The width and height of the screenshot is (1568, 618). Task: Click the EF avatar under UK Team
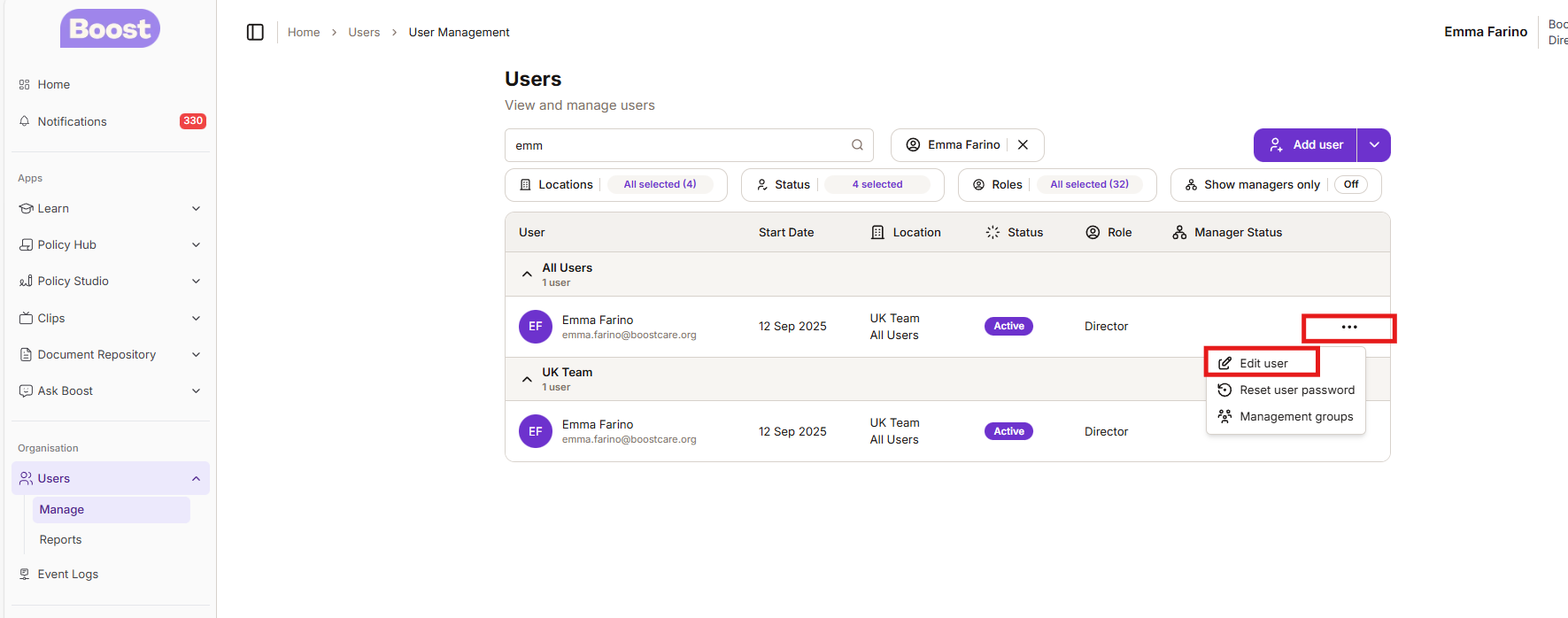[535, 431]
